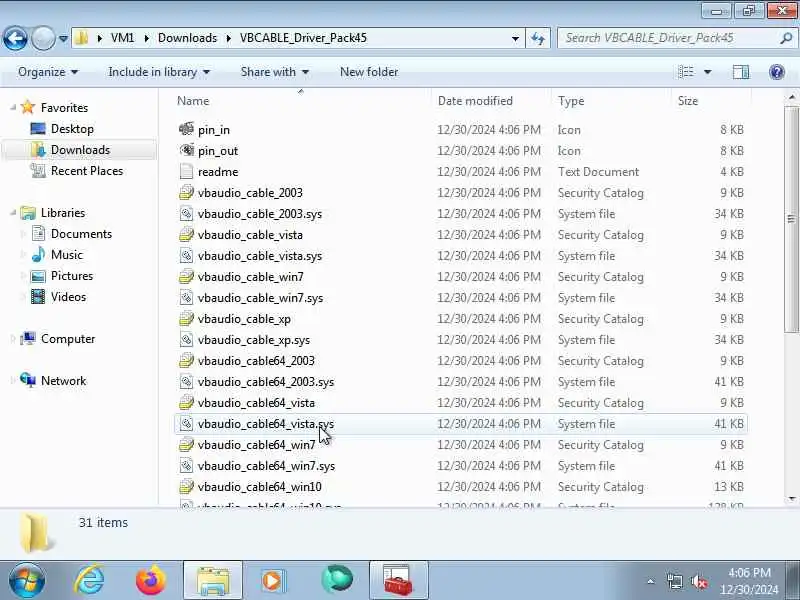Open the recent pages dropdown arrow

pyautogui.click(x=63, y=38)
